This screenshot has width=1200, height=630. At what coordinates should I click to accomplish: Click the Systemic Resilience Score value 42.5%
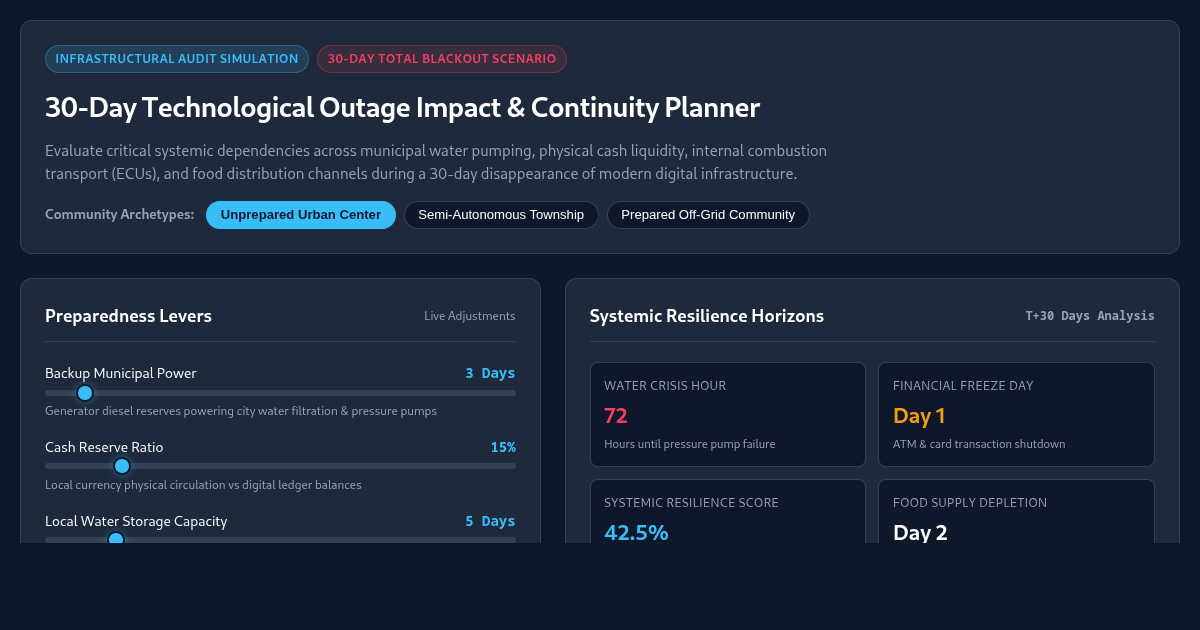636,532
